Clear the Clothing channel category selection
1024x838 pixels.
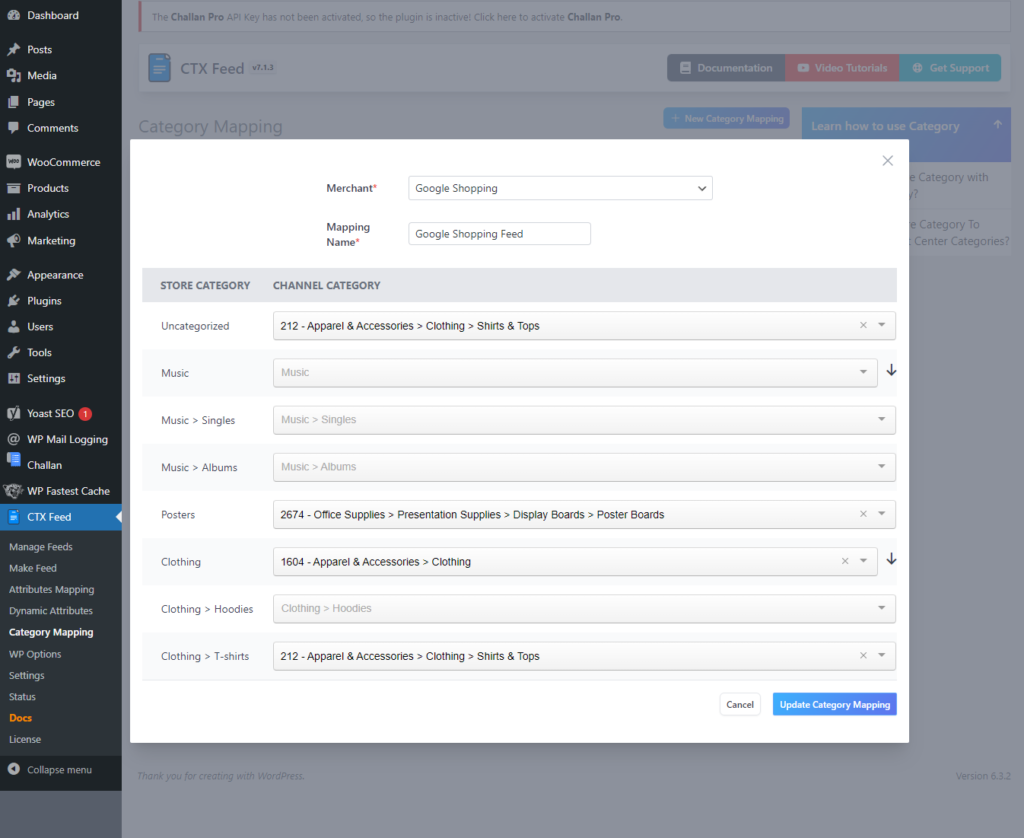click(x=845, y=561)
